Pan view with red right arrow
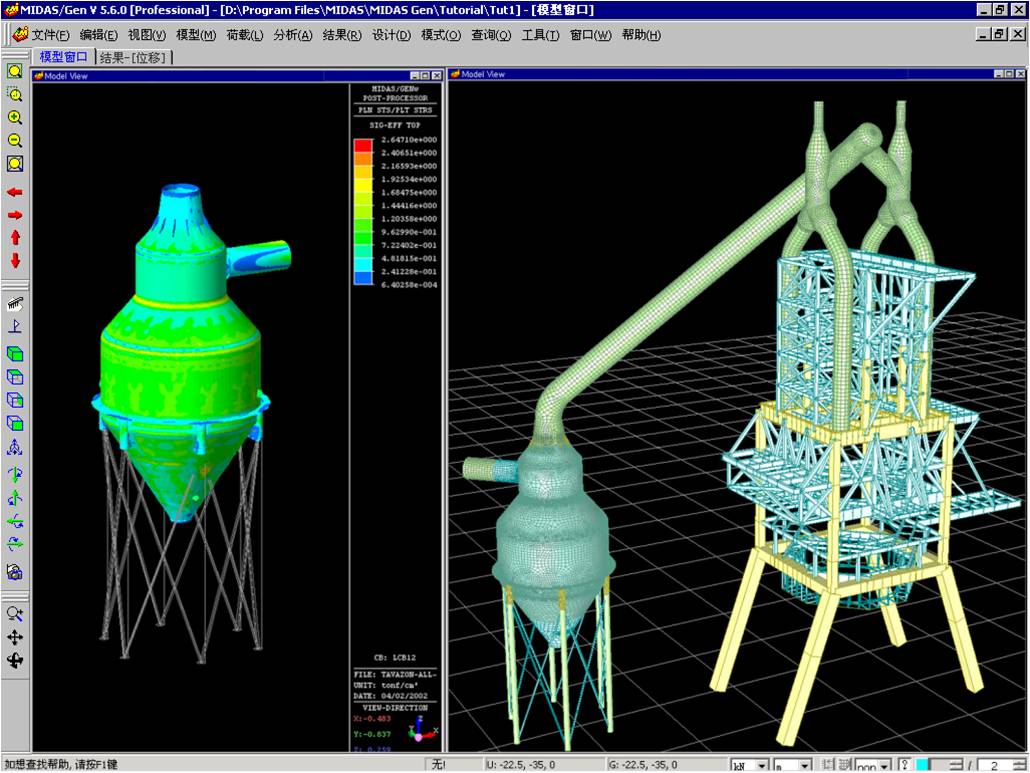This screenshot has height=773, width=1030. (x=14, y=215)
